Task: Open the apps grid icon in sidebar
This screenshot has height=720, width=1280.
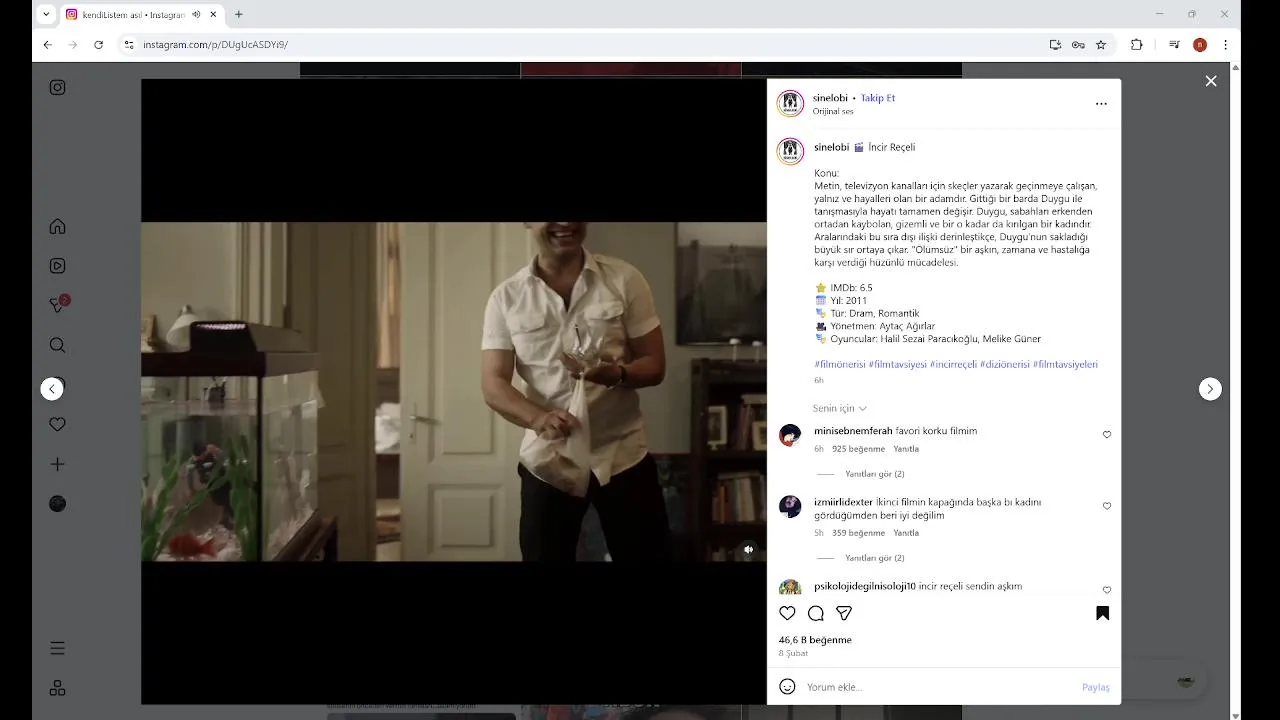Action: pos(57,688)
